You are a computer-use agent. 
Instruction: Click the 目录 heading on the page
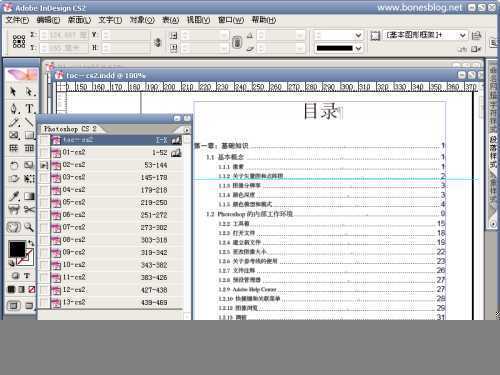[321, 111]
